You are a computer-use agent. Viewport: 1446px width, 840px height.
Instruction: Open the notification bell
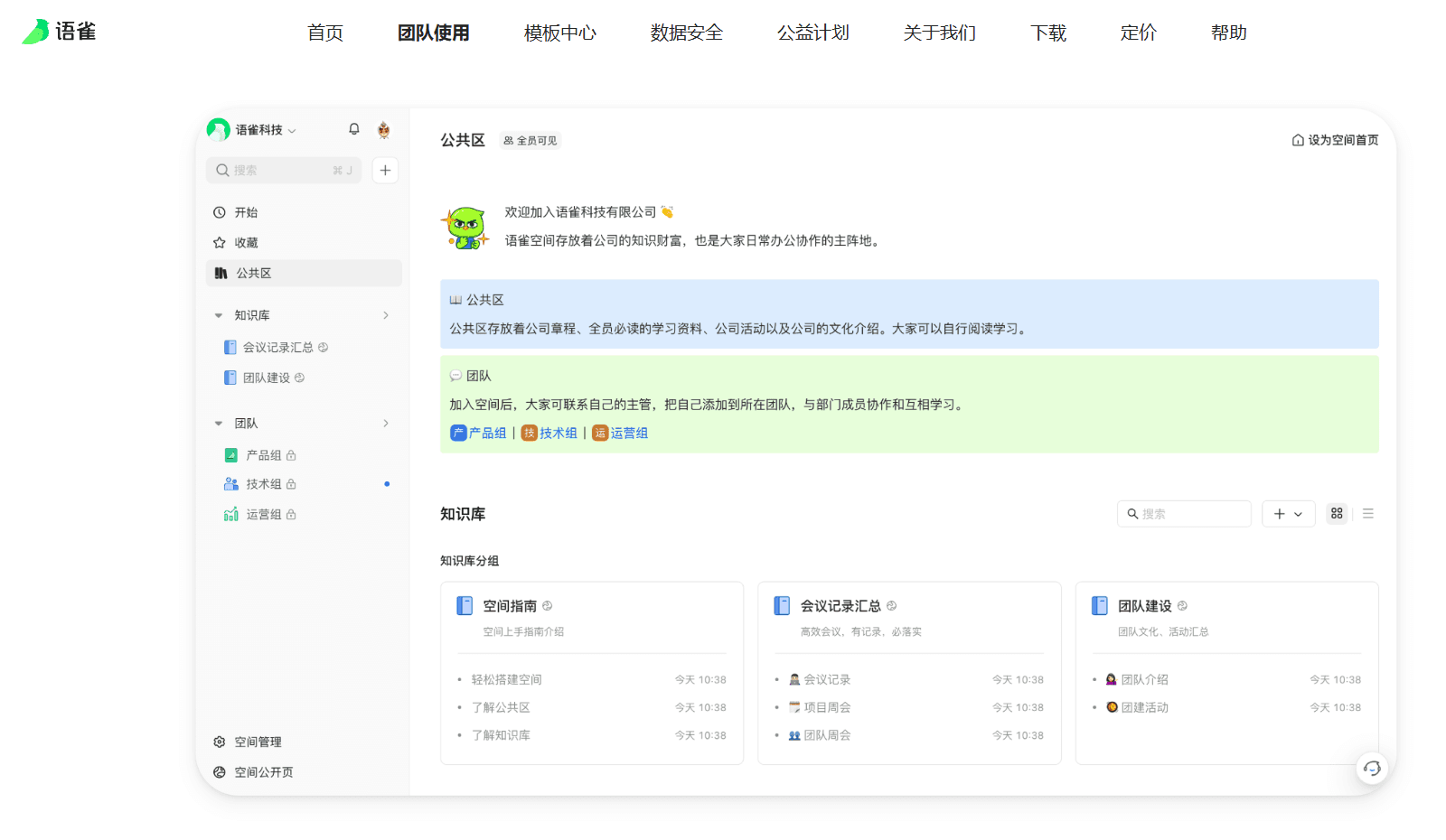tap(354, 129)
